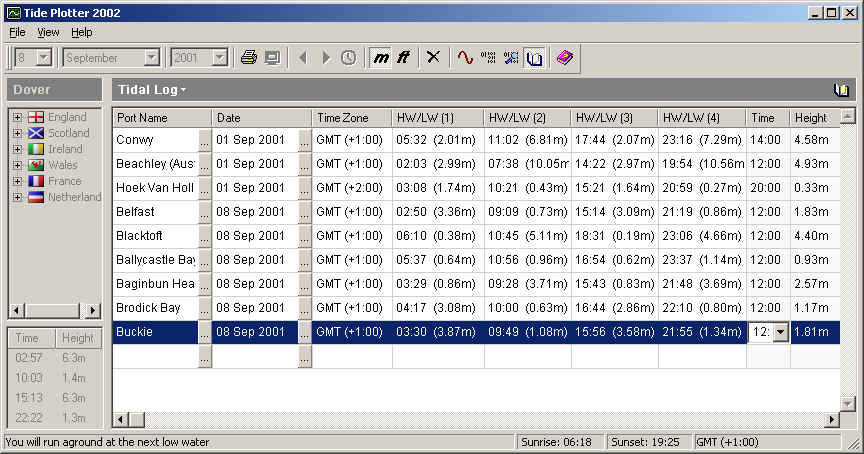Click the print preview monitor icon
Image resolution: width=864 pixels, height=454 pixels.
click(272, 57)
